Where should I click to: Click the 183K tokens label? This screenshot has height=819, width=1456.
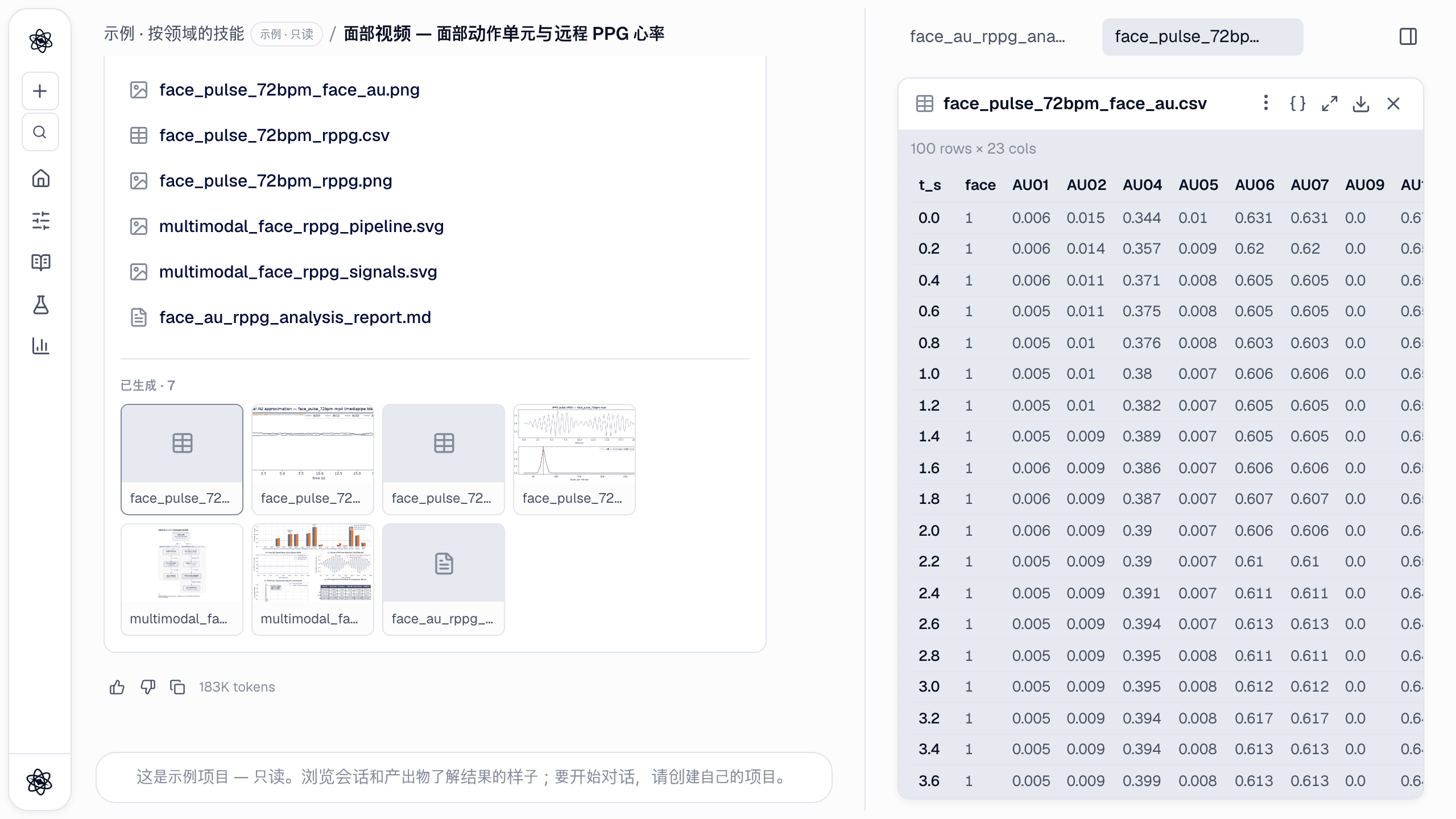[237, 687]
